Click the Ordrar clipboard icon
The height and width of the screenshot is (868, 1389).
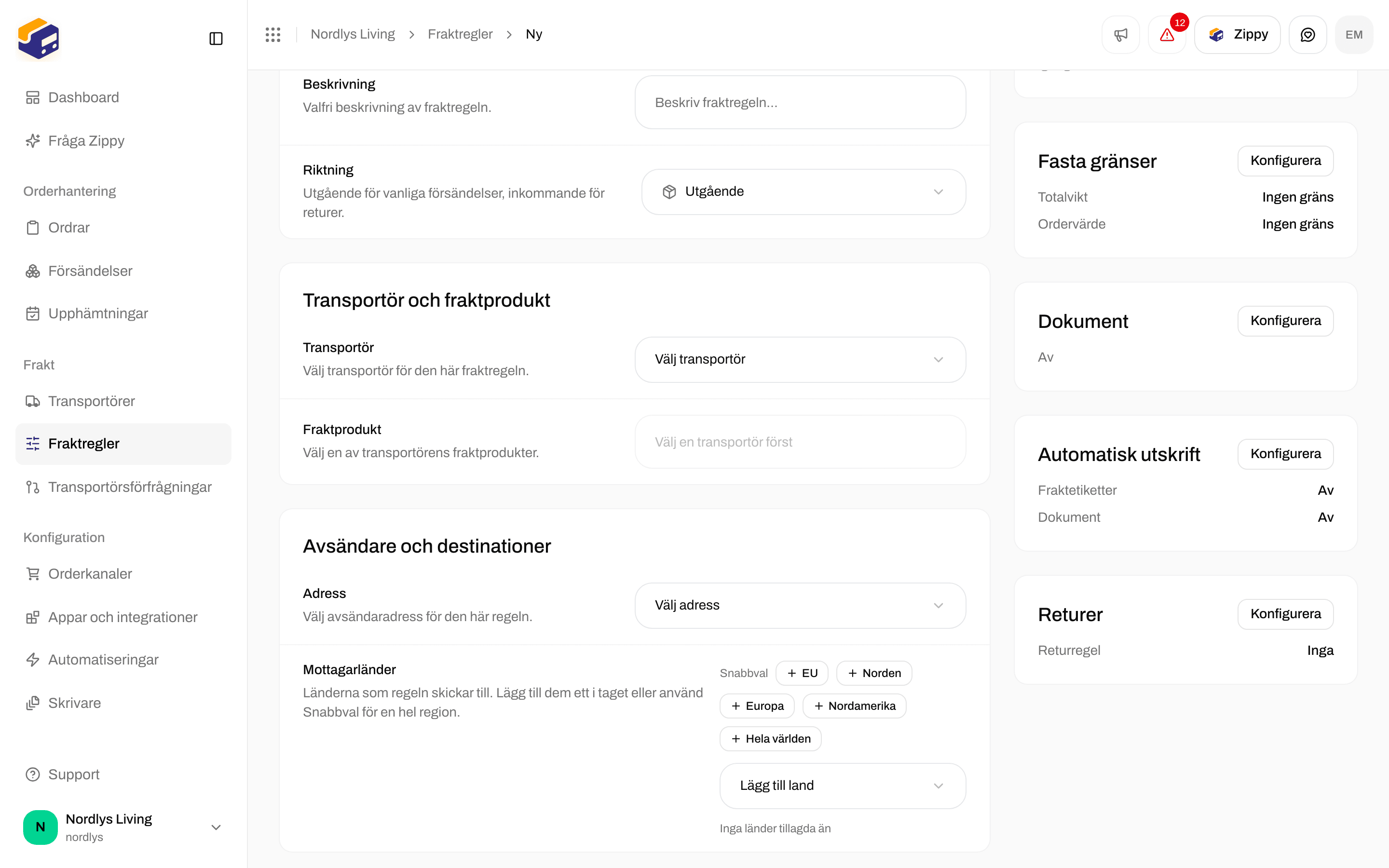tap(33, 228)
